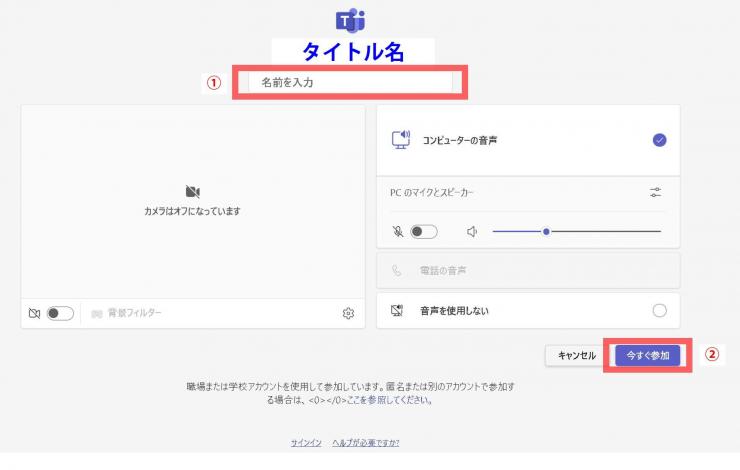This screenshot has height=470, width=740.
Task: Click the 名前を入力 name field
Action: click(350, 82)
